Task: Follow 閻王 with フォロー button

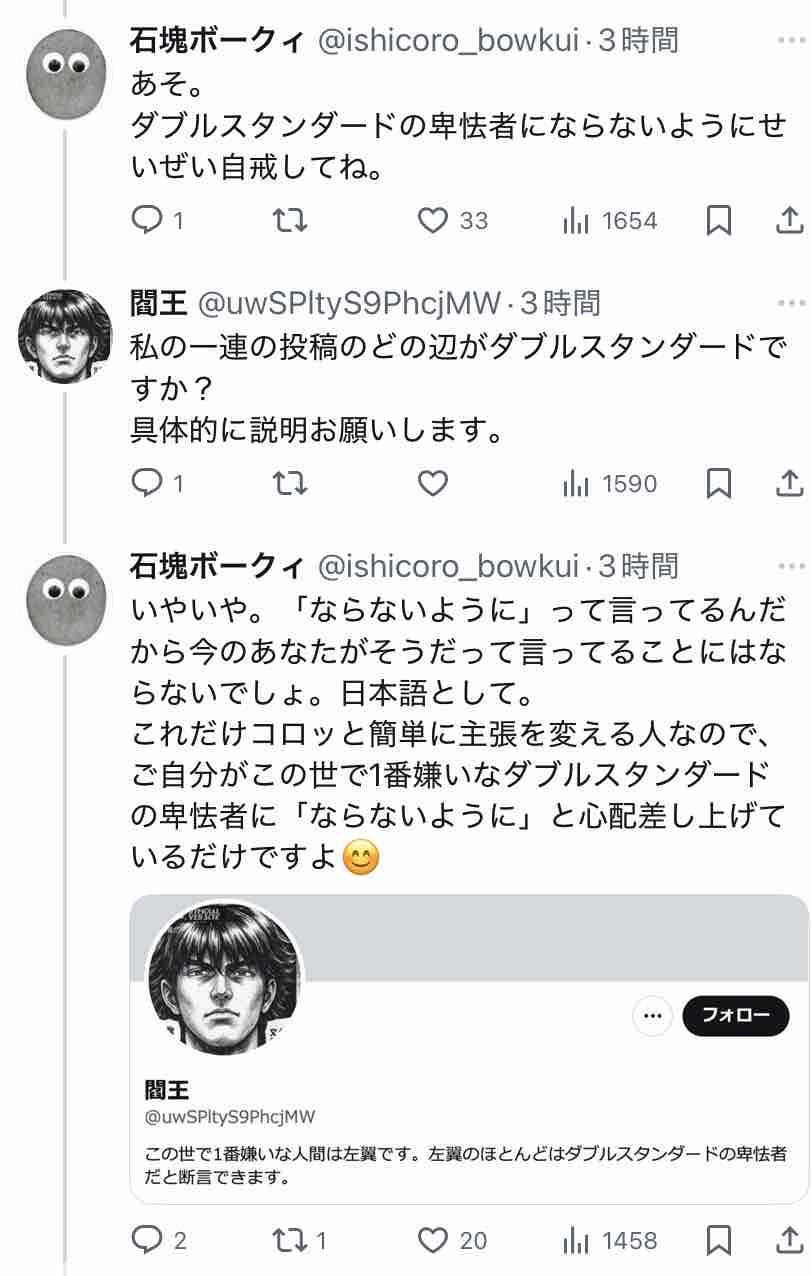Action: point(736,1016)
